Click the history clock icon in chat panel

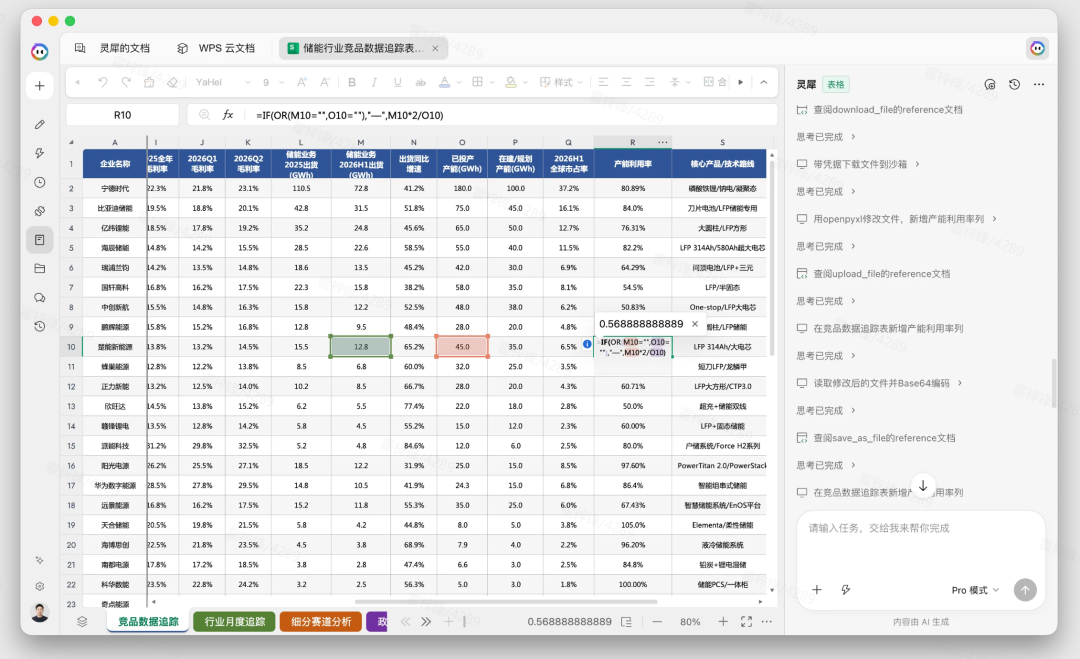coord(1014,84)
